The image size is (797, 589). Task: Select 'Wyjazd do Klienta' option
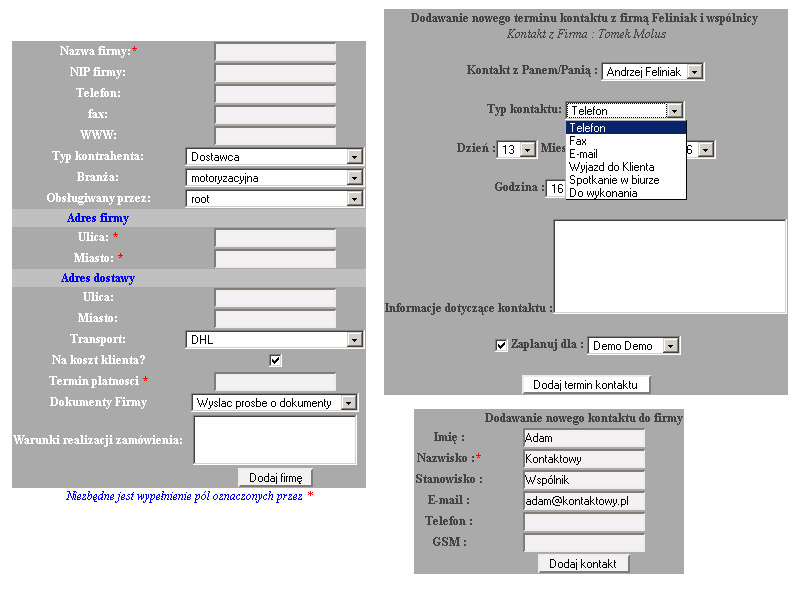(x=611, y=167)
